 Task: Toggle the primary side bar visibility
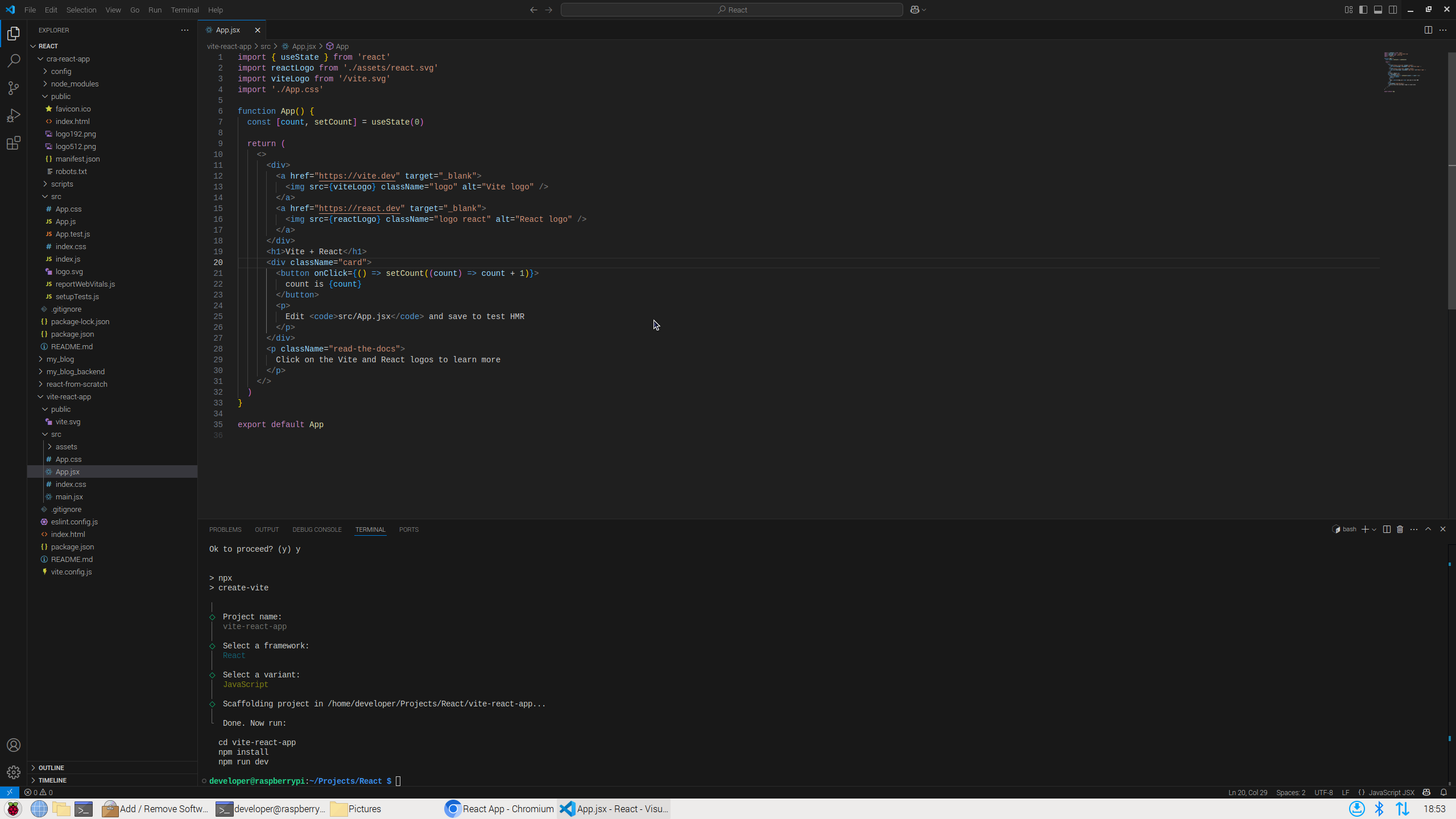coord(1363,10)
